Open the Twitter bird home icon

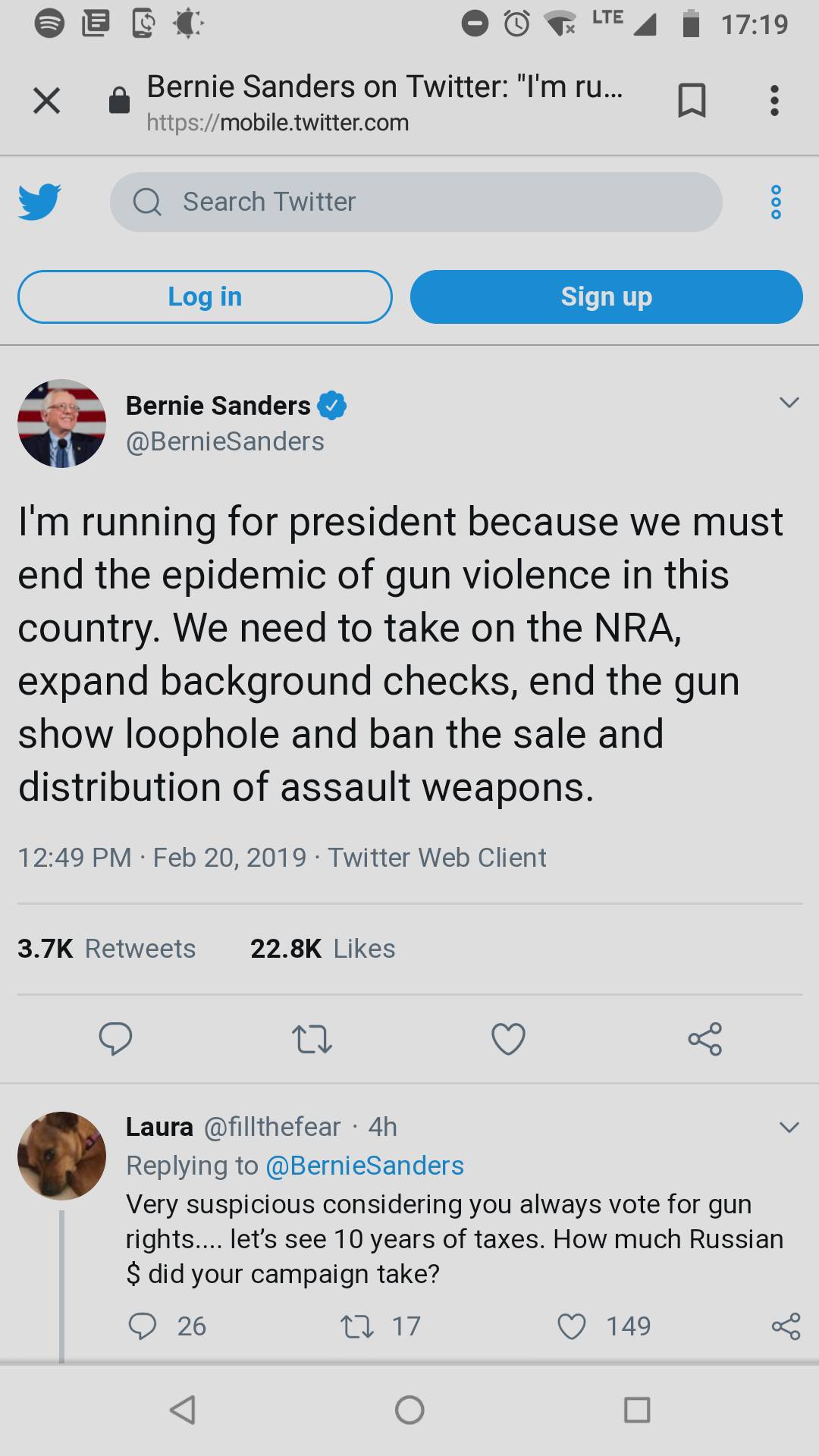(x=39, y=201)
